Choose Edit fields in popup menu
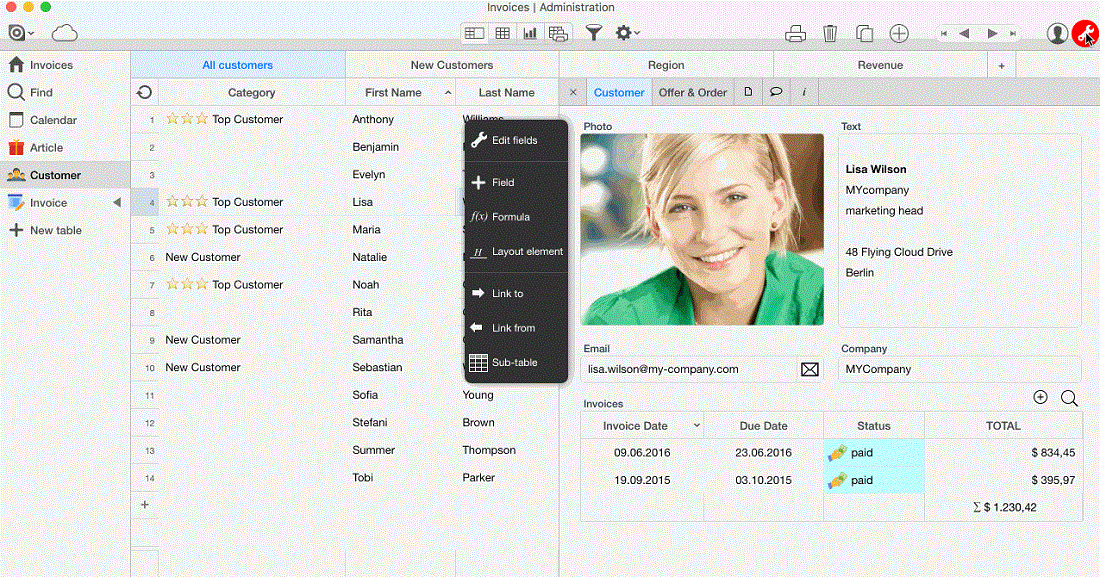The width and height of the screenshot is (1100, 577). (516, 140)
